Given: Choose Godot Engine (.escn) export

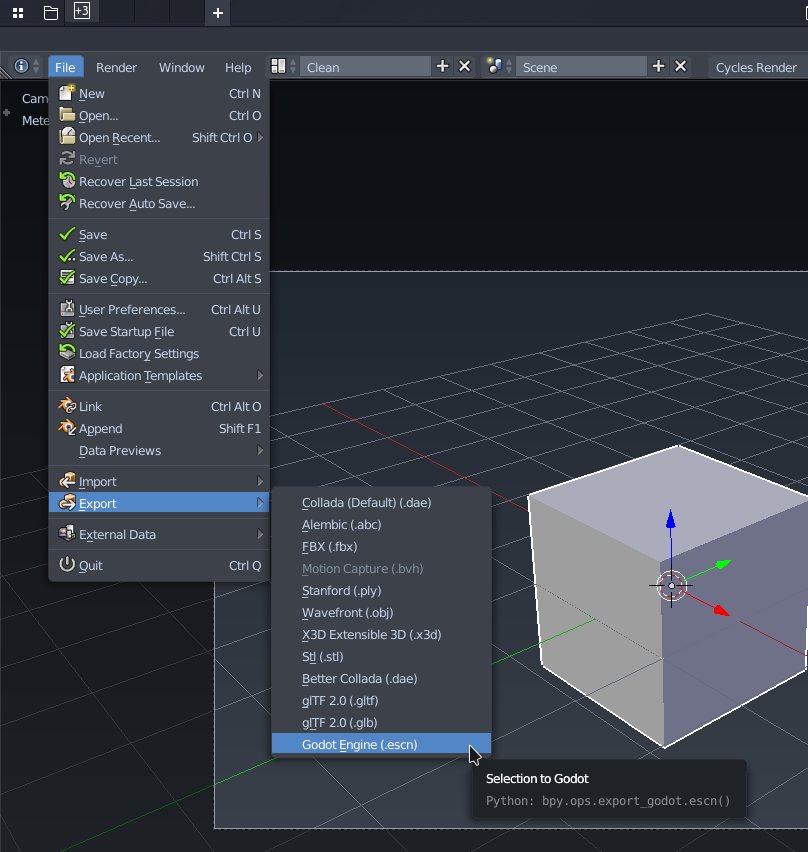Looking at the screenshot, I should 381,744.
